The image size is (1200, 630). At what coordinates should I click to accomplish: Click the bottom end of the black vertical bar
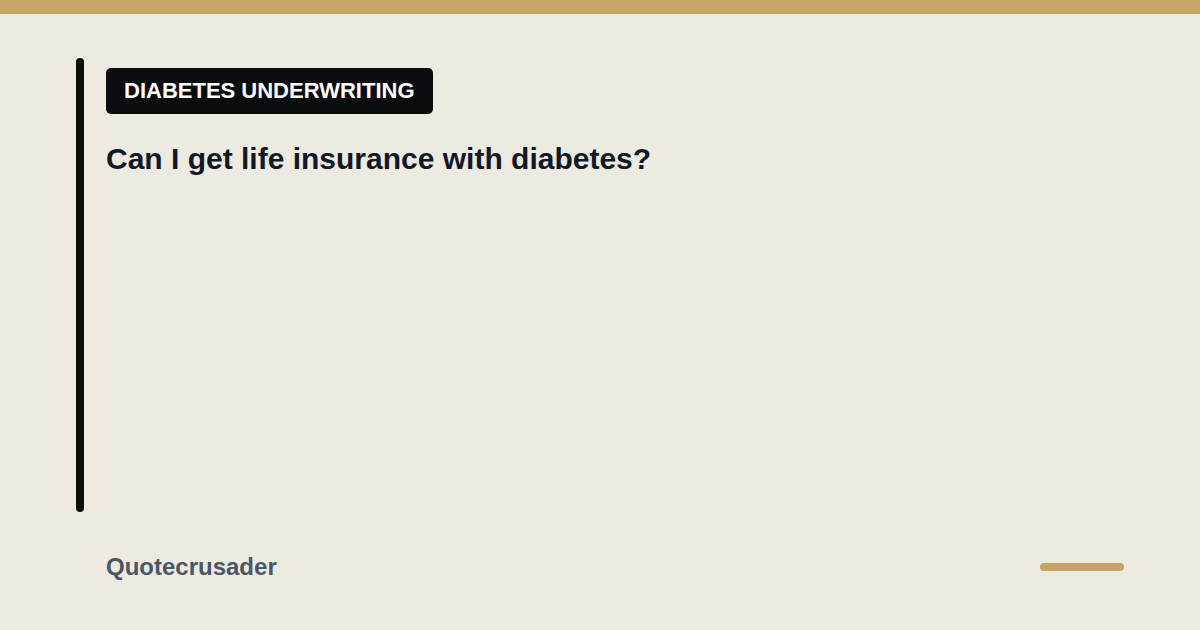(80, 507)
